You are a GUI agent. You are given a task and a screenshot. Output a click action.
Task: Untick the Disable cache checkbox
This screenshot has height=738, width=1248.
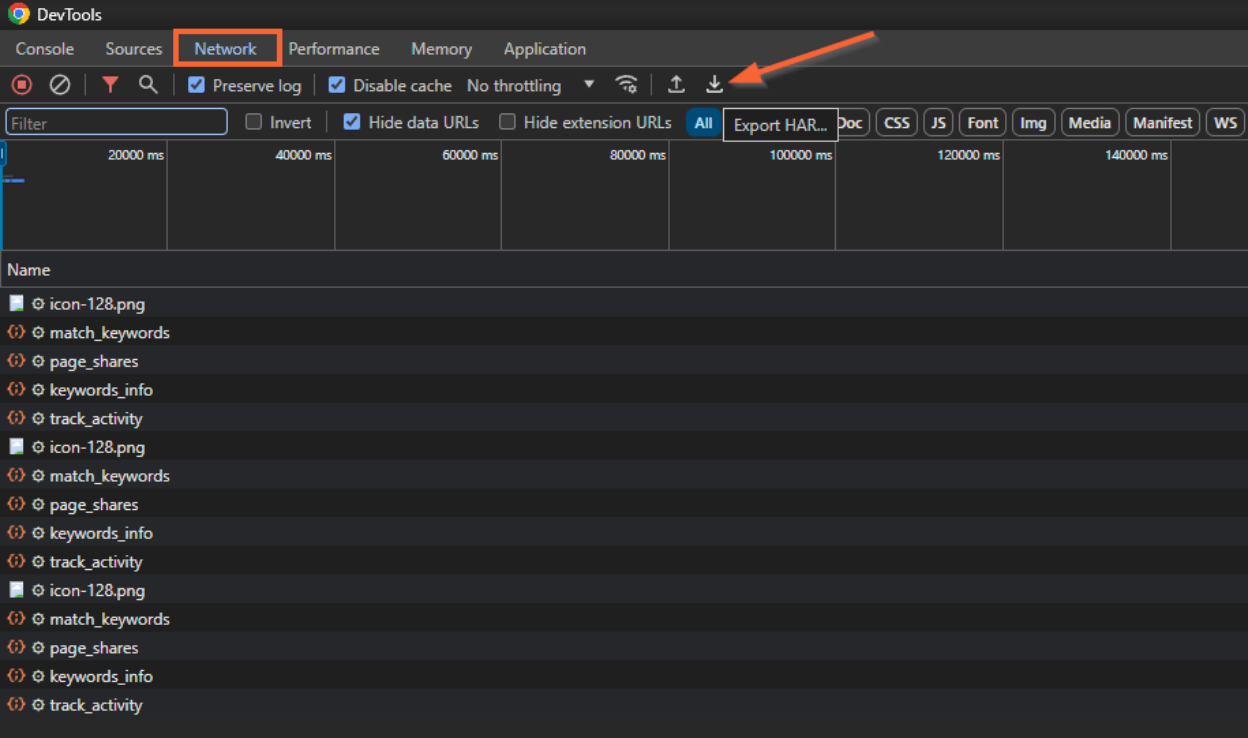[x=337, y=85]
